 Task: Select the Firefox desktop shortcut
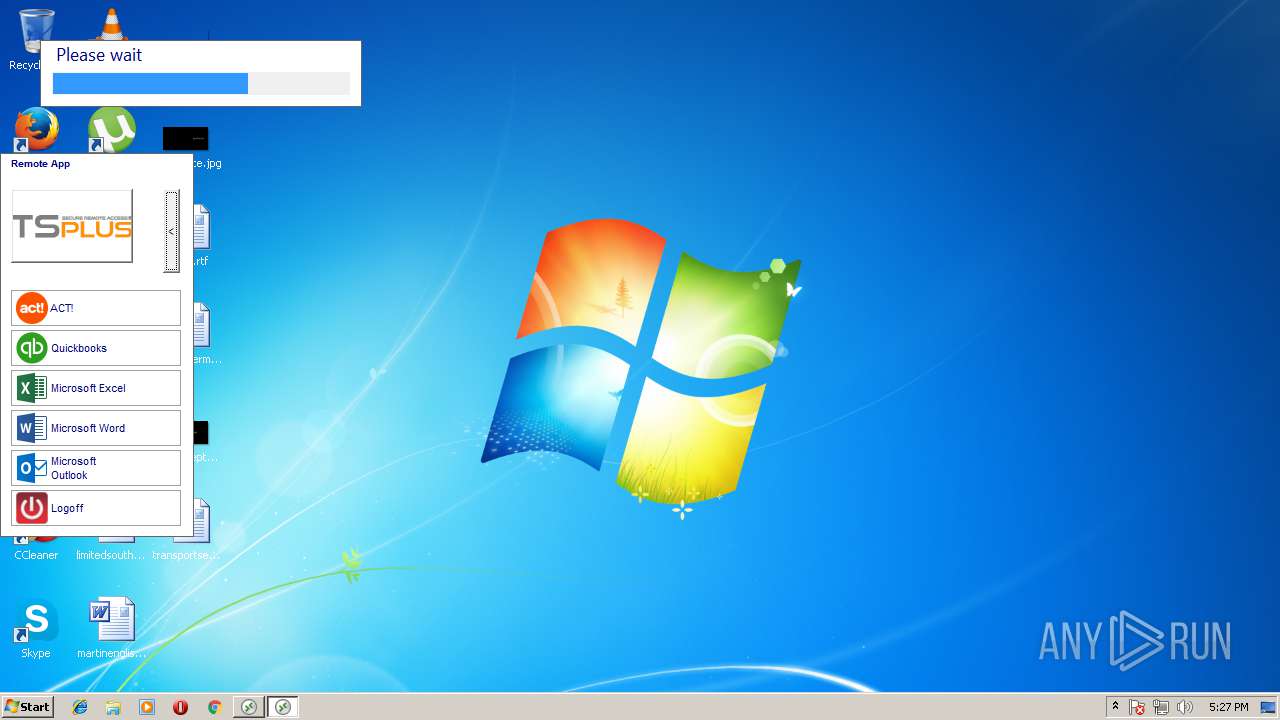[36, 130]
